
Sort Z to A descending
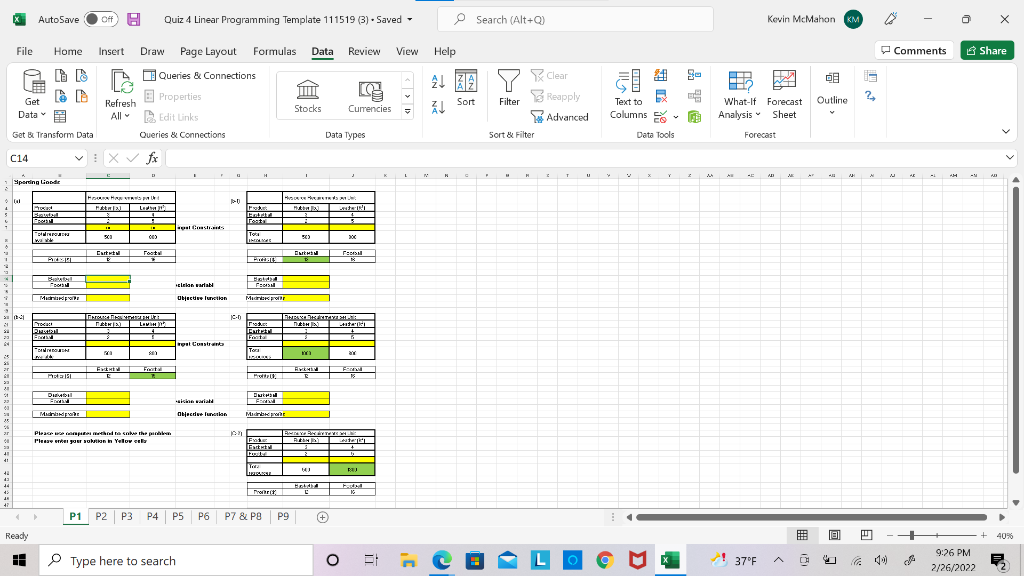click(x=438, y=108)
